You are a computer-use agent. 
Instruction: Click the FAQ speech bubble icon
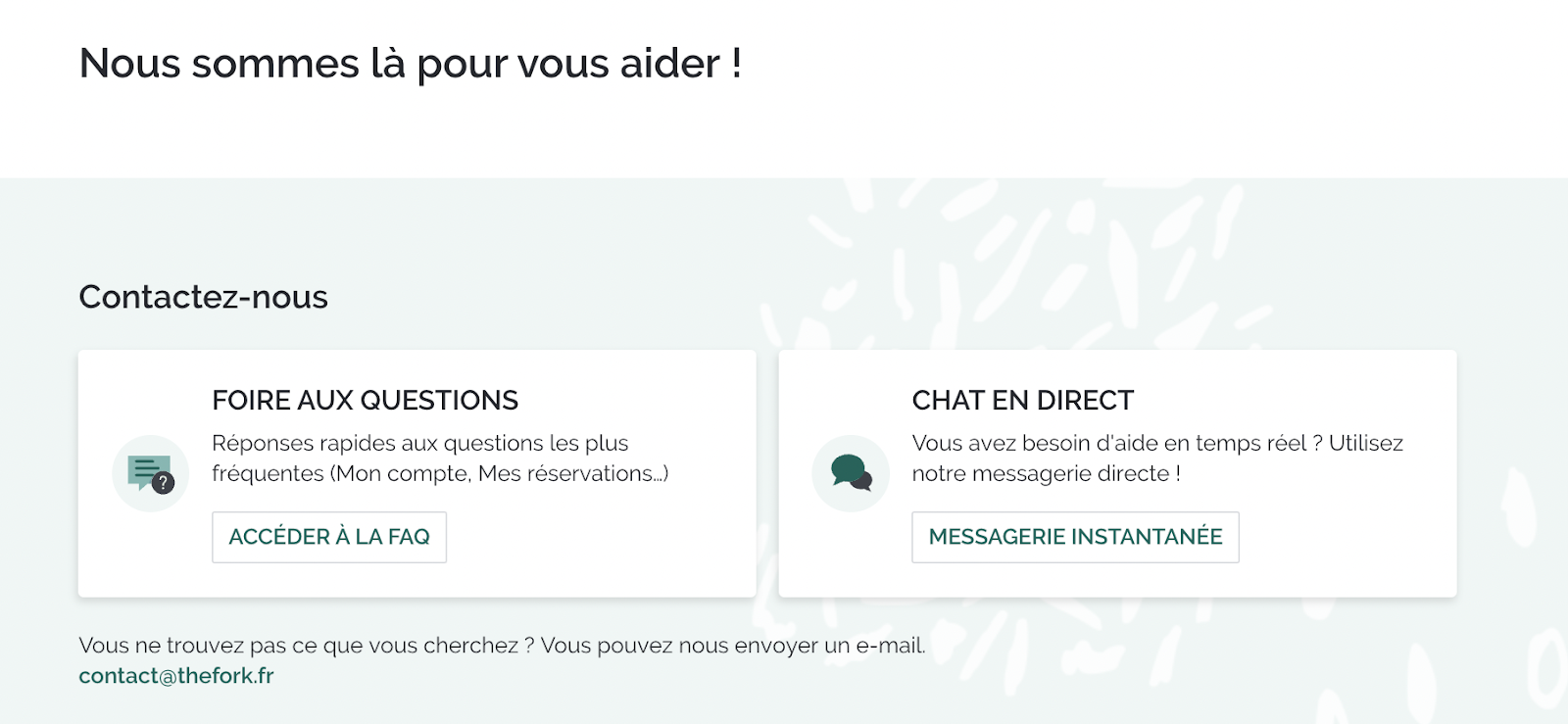point(148,471)
